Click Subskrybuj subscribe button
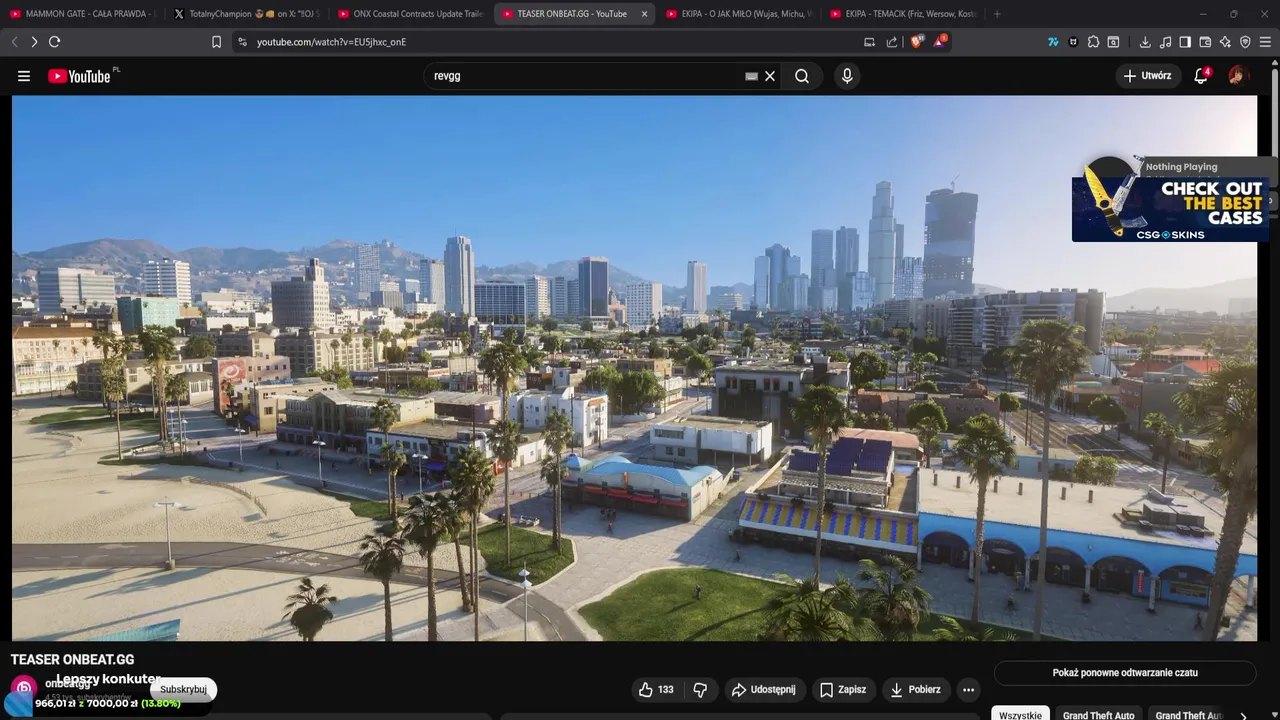This screenshot has height=720, width=1280. click(x=183, y=689)
